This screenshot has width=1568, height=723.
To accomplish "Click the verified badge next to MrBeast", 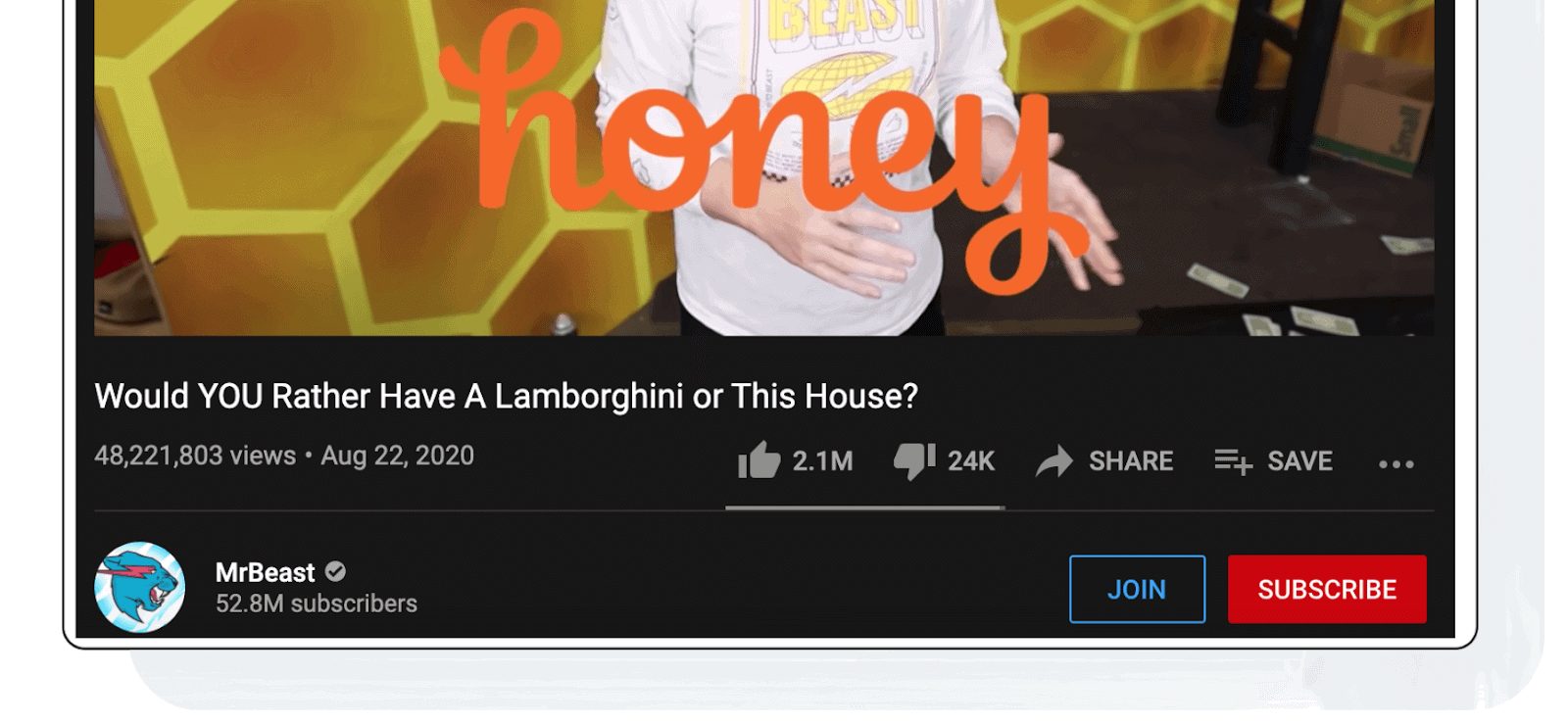I will pos(335,571).
